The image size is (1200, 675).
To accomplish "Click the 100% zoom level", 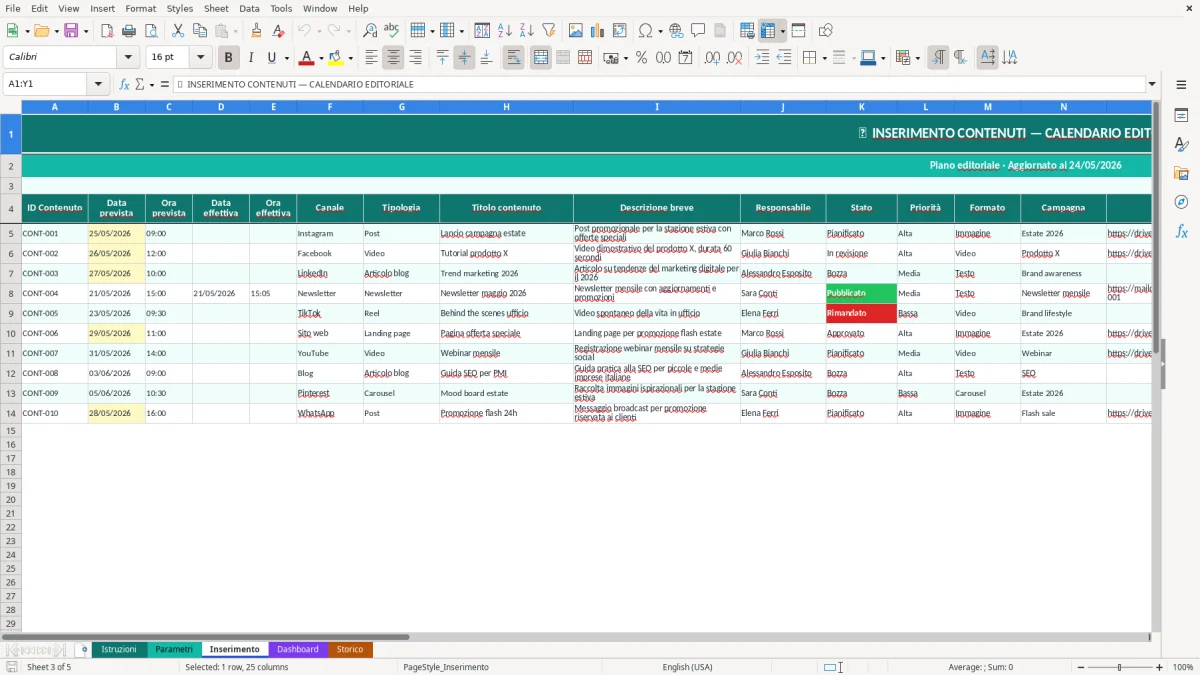I will pyautogui.click(x=1183, y=667).
